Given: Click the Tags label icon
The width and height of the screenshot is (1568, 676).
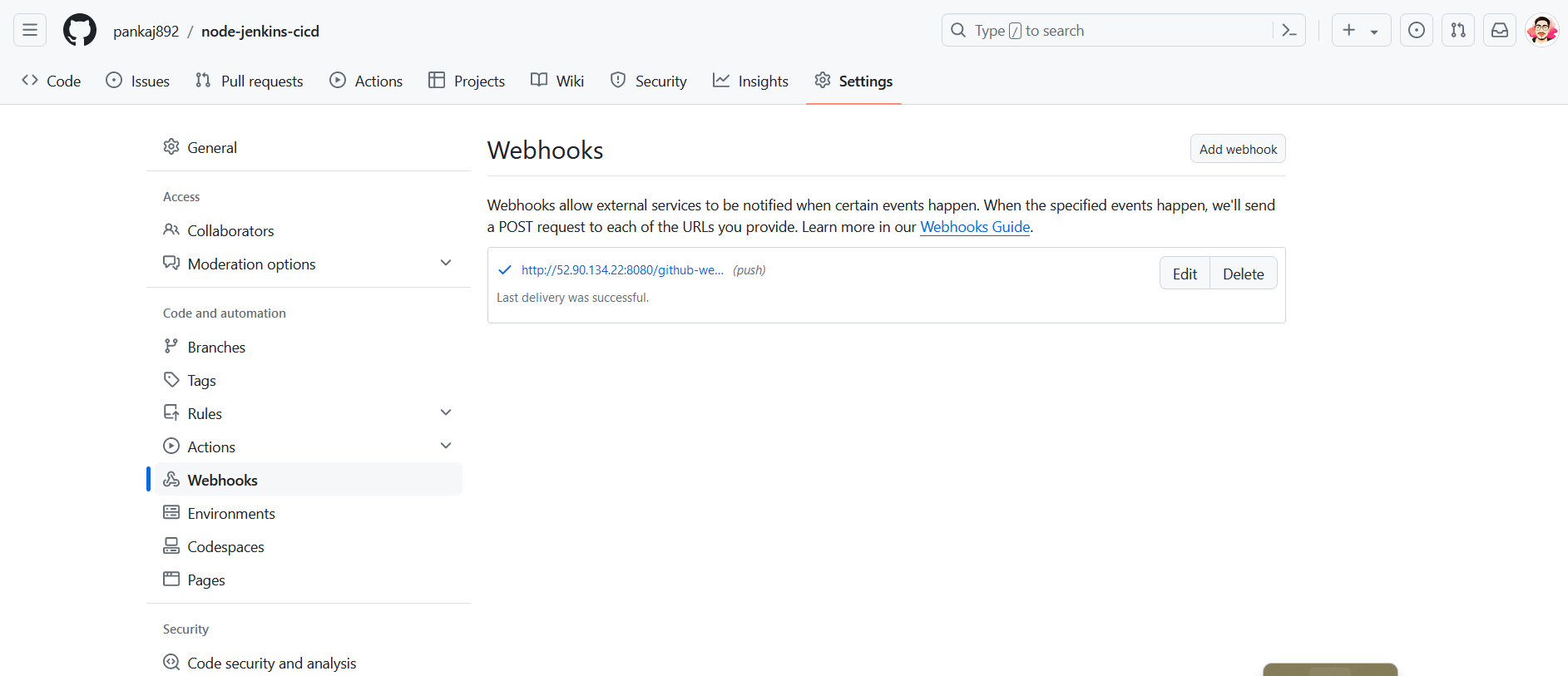Looking at the screenshot, I should coord(171,379).
